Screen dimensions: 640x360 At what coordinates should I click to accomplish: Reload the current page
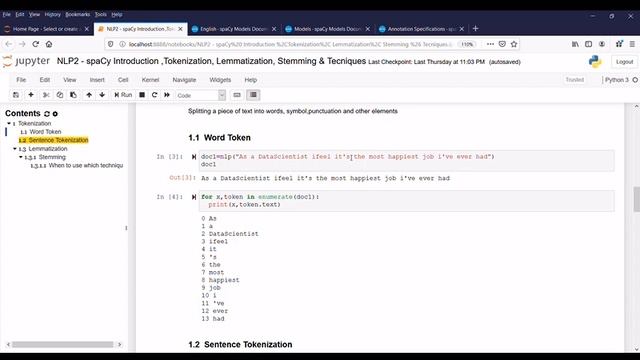coord(36,44)
